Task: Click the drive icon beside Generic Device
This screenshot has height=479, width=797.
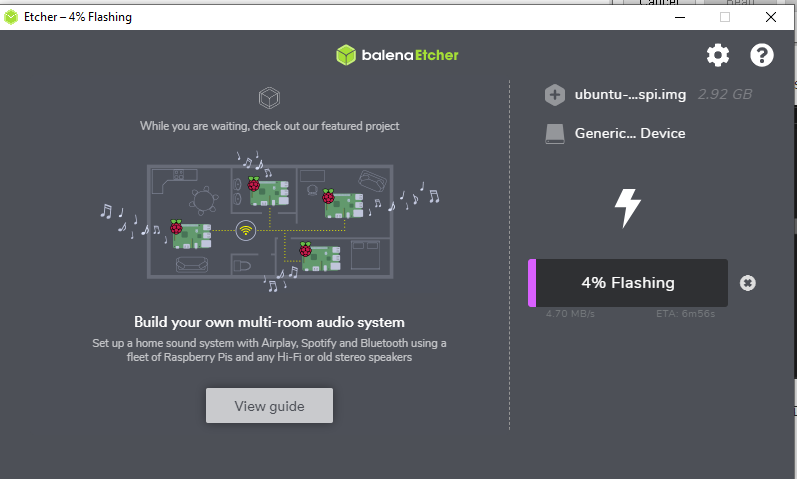Action: point(555,134)
